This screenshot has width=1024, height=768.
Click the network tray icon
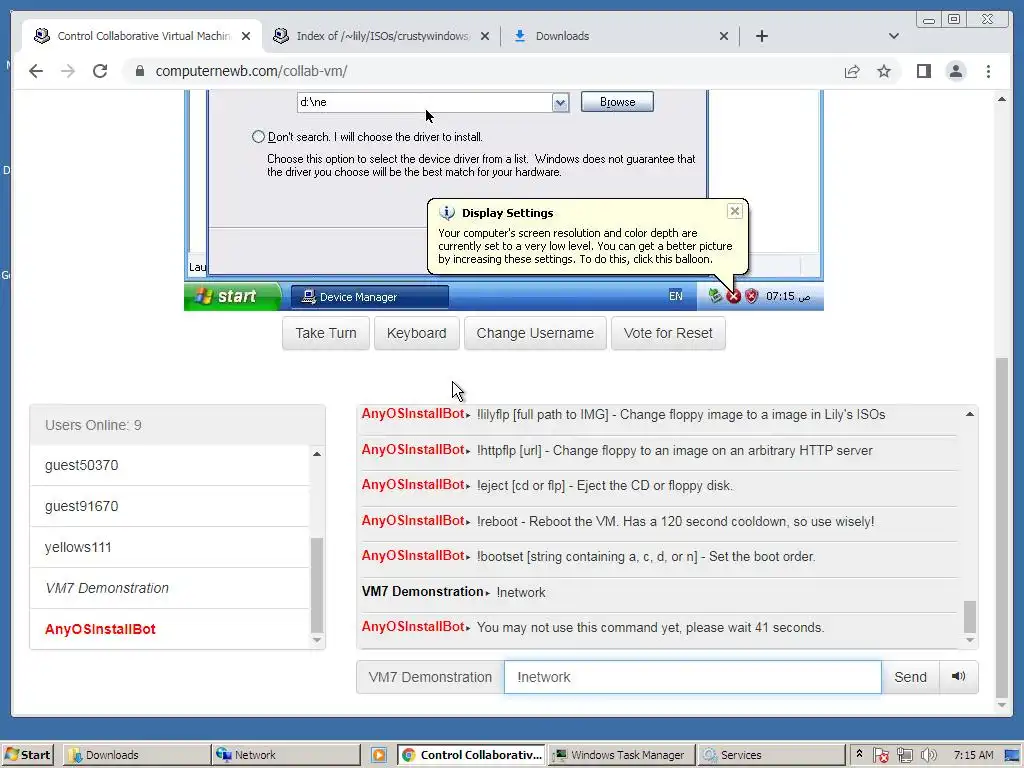904,755
